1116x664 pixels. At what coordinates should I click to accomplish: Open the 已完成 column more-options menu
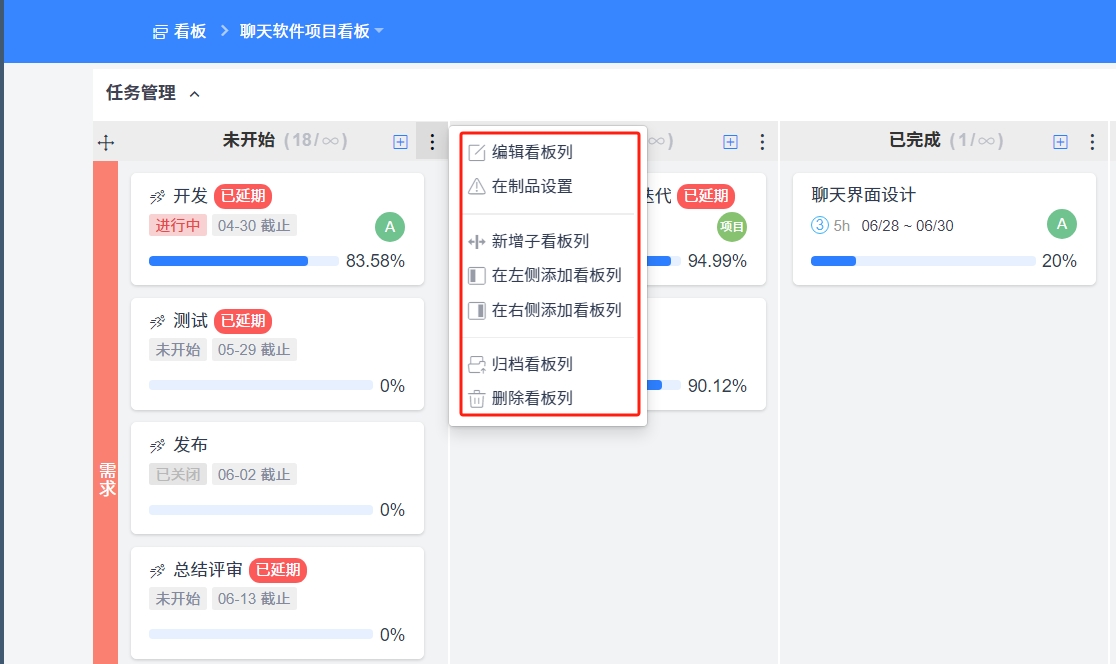(1092, 142)
